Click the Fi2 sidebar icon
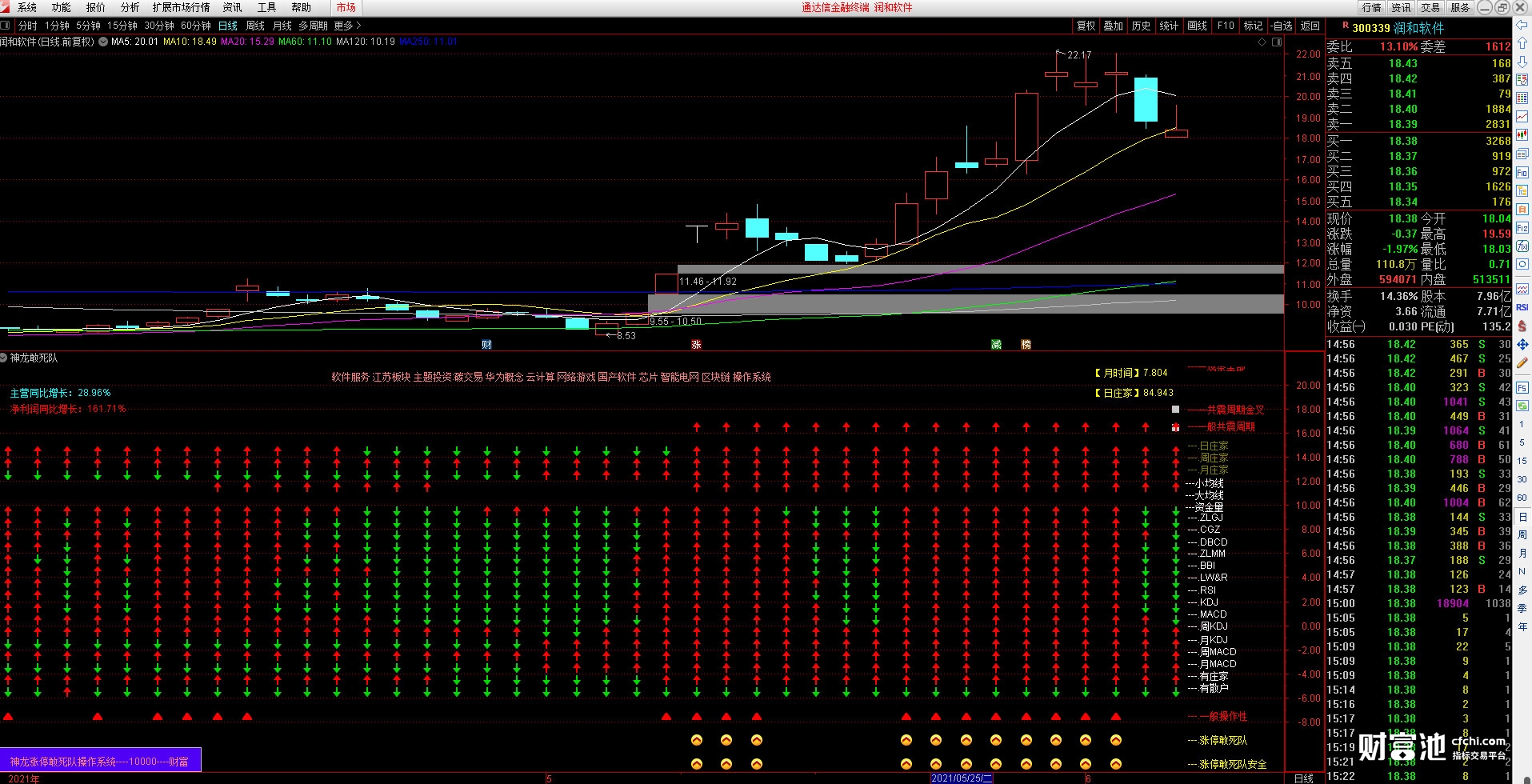1532x784 pixels. [1522, 229]
